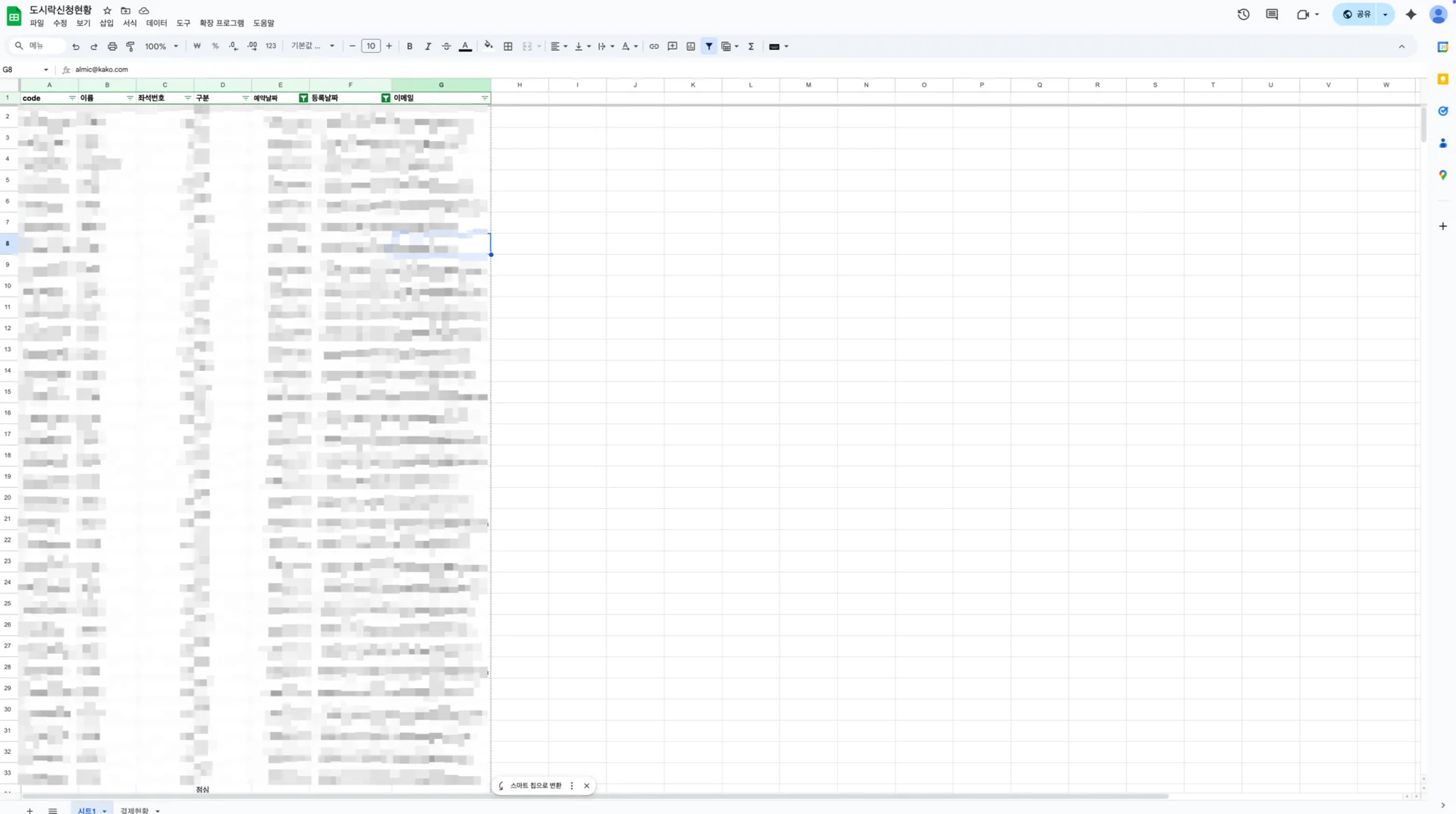Open version history
Image resolution: width=1456 pixels, height=814 pixels.
coord(1244,14)
